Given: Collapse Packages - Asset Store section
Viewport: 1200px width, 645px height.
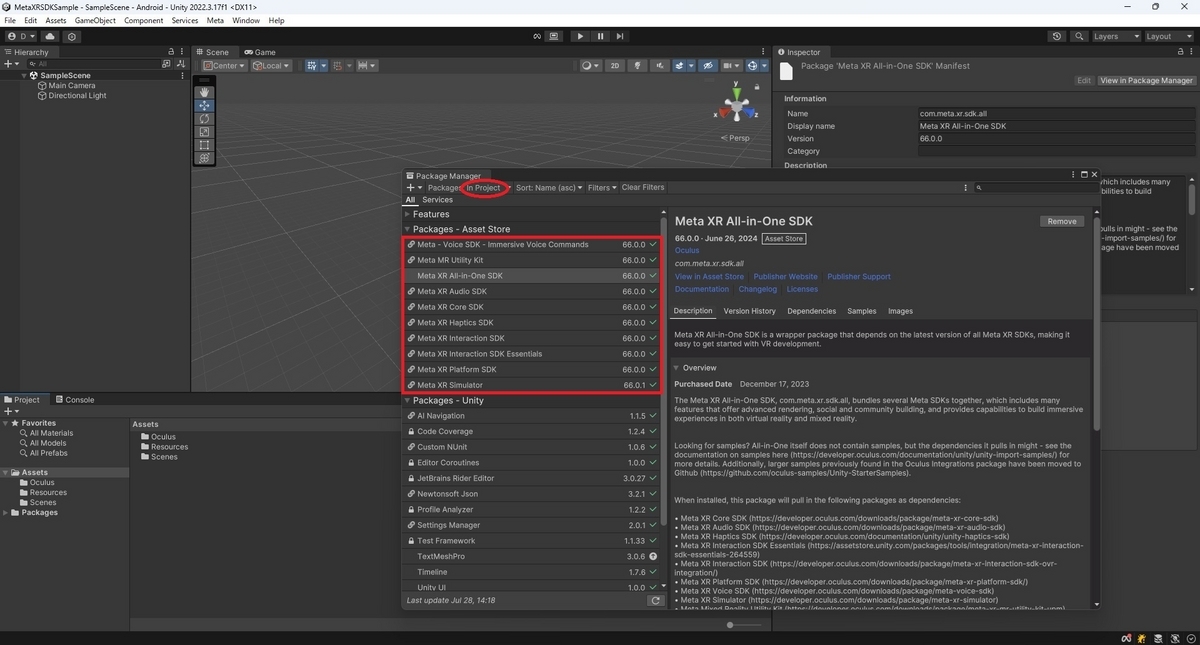Looking at the screenshot, I should click(408, 229).
